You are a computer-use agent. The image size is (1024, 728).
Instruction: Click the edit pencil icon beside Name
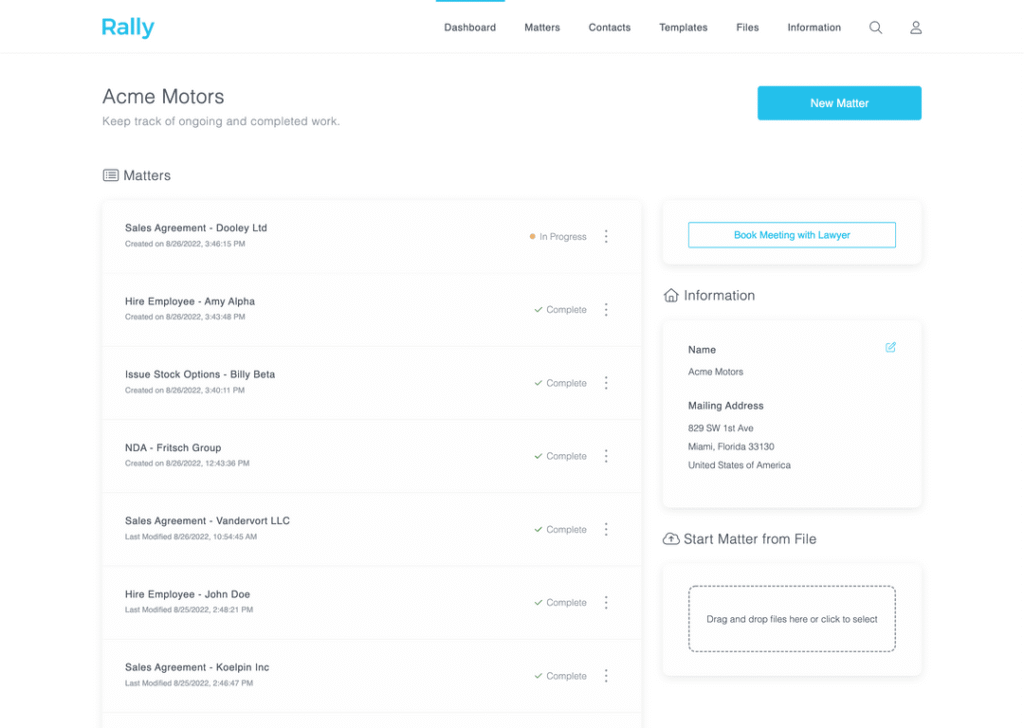[890, 348]
